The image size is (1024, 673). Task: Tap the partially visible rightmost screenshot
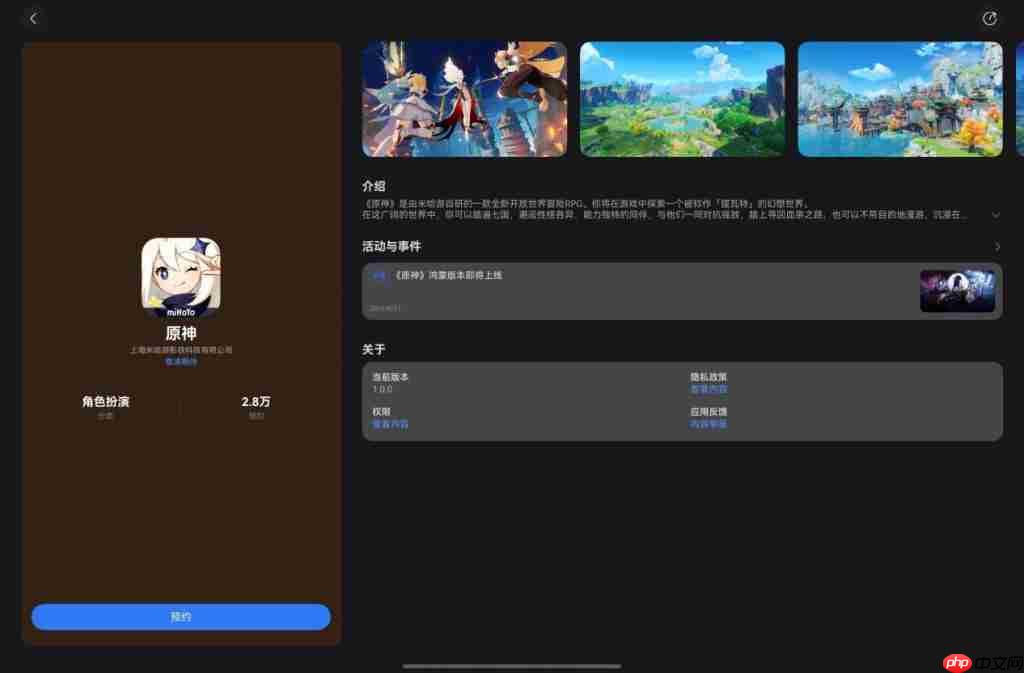pos(1019,98)
